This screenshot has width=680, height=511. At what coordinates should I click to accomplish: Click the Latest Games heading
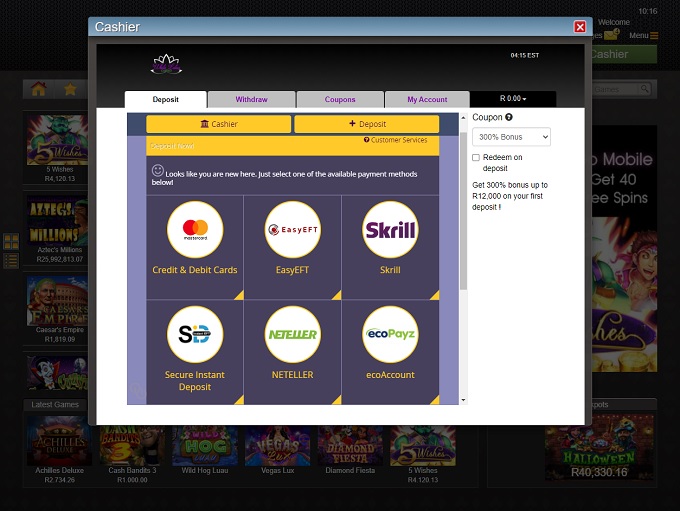point(55,404)
